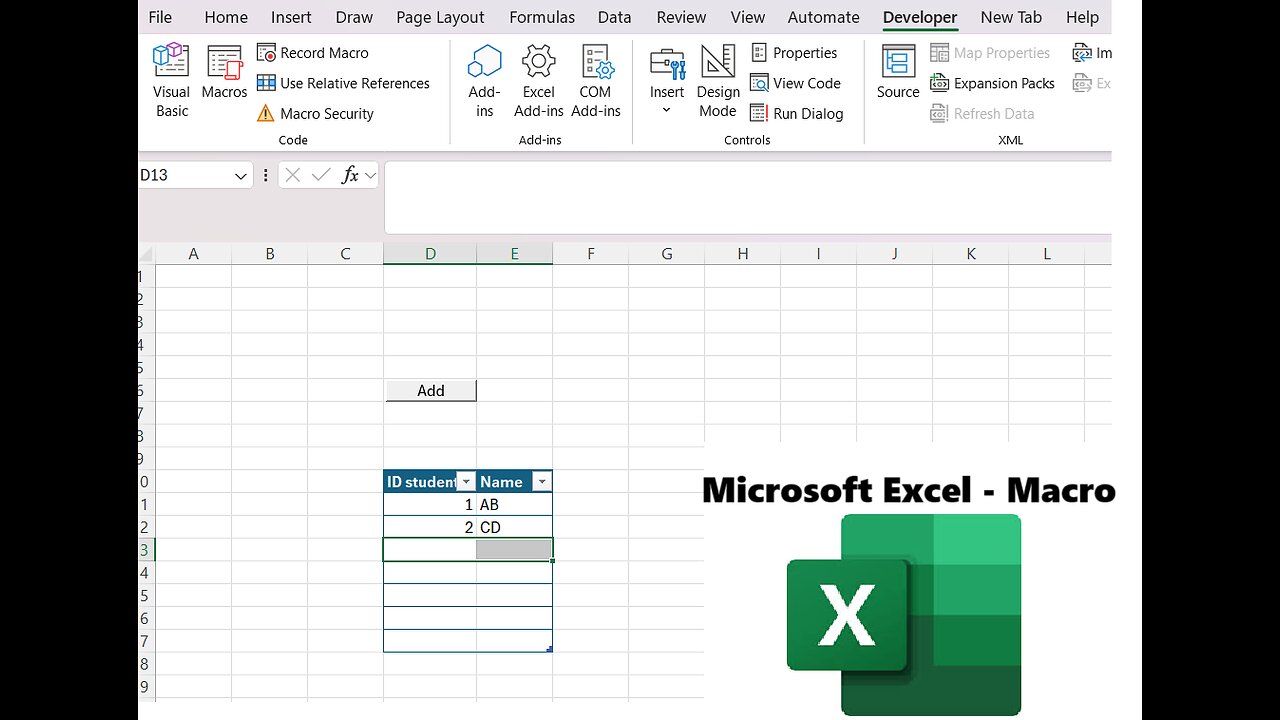
Task: Select the cell containing AB
Action: click(514, 505)
